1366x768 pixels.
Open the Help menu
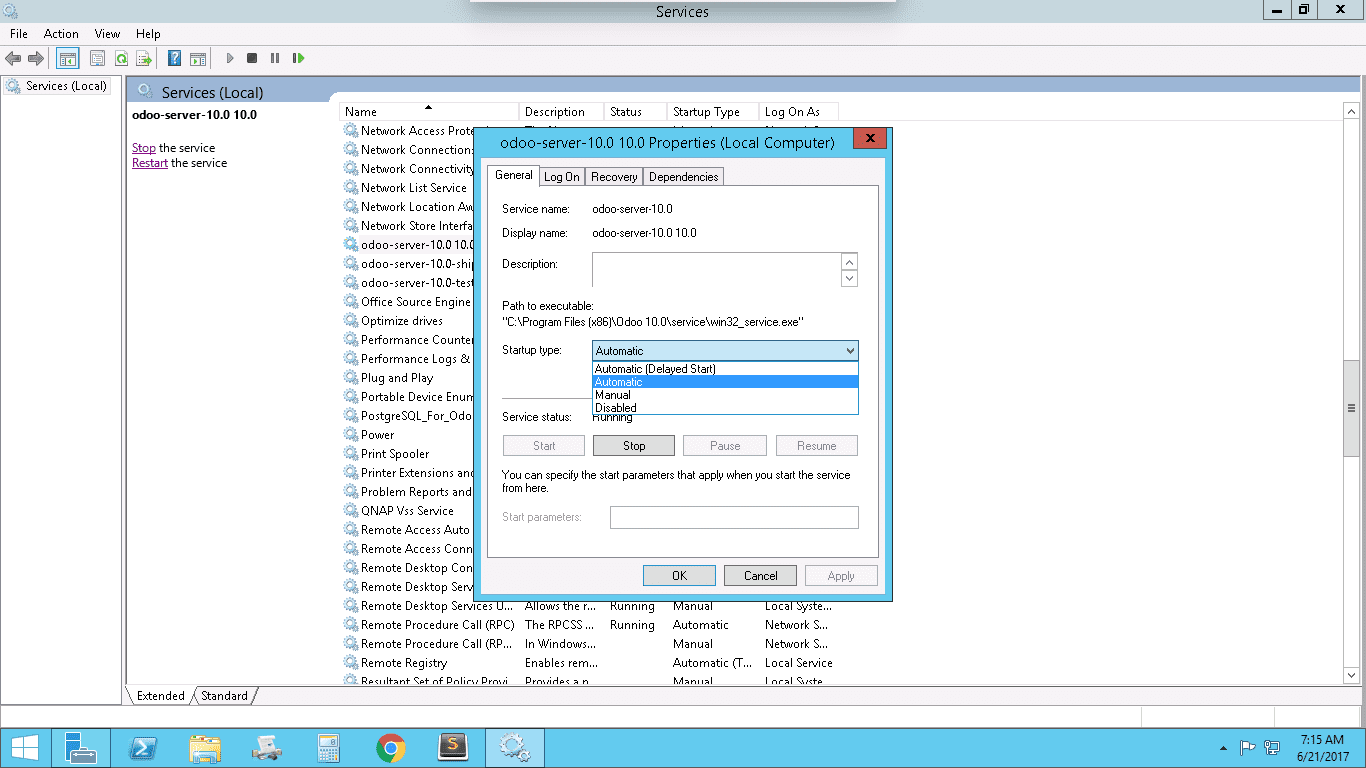[148, 34]
